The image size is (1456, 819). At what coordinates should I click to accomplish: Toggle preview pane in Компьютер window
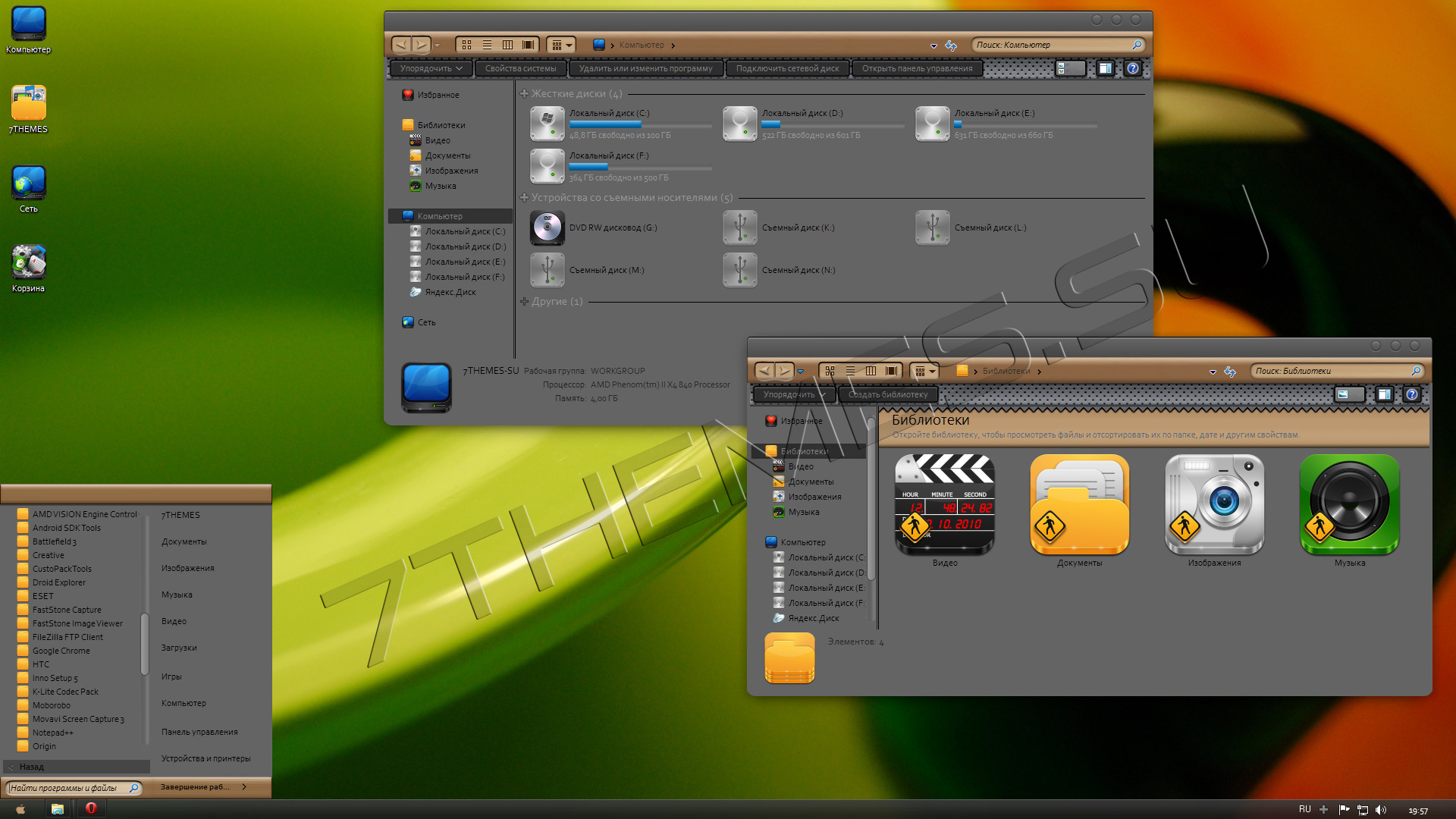1106,68
